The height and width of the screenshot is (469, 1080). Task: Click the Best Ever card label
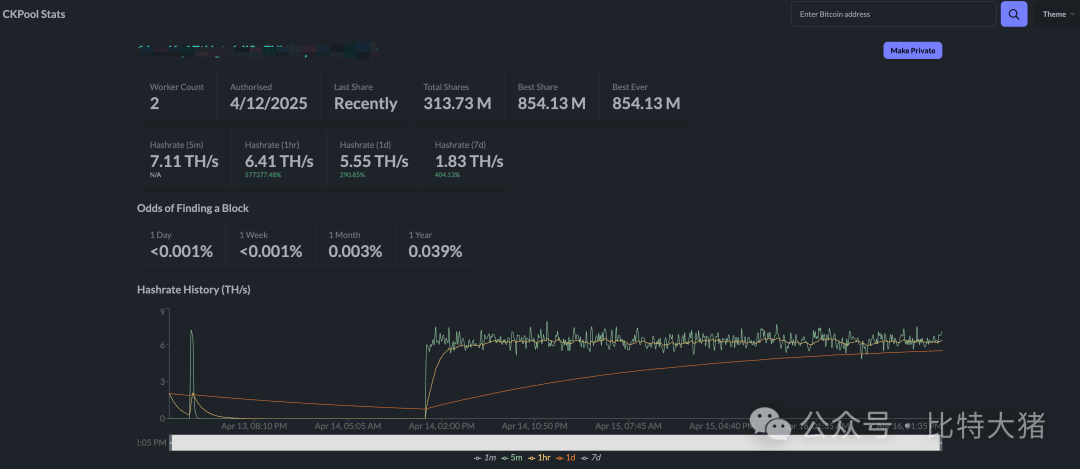[x=632, y=87]
